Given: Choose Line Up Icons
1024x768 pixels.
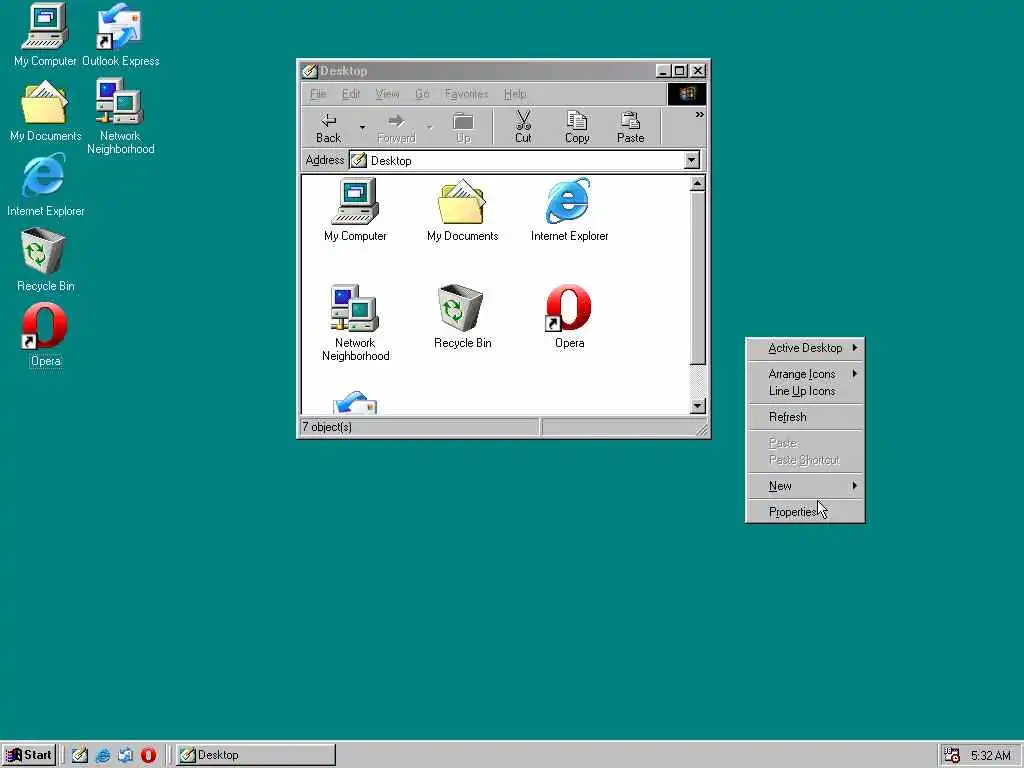Looking at the screenshot, I should (x=805, y=391).
